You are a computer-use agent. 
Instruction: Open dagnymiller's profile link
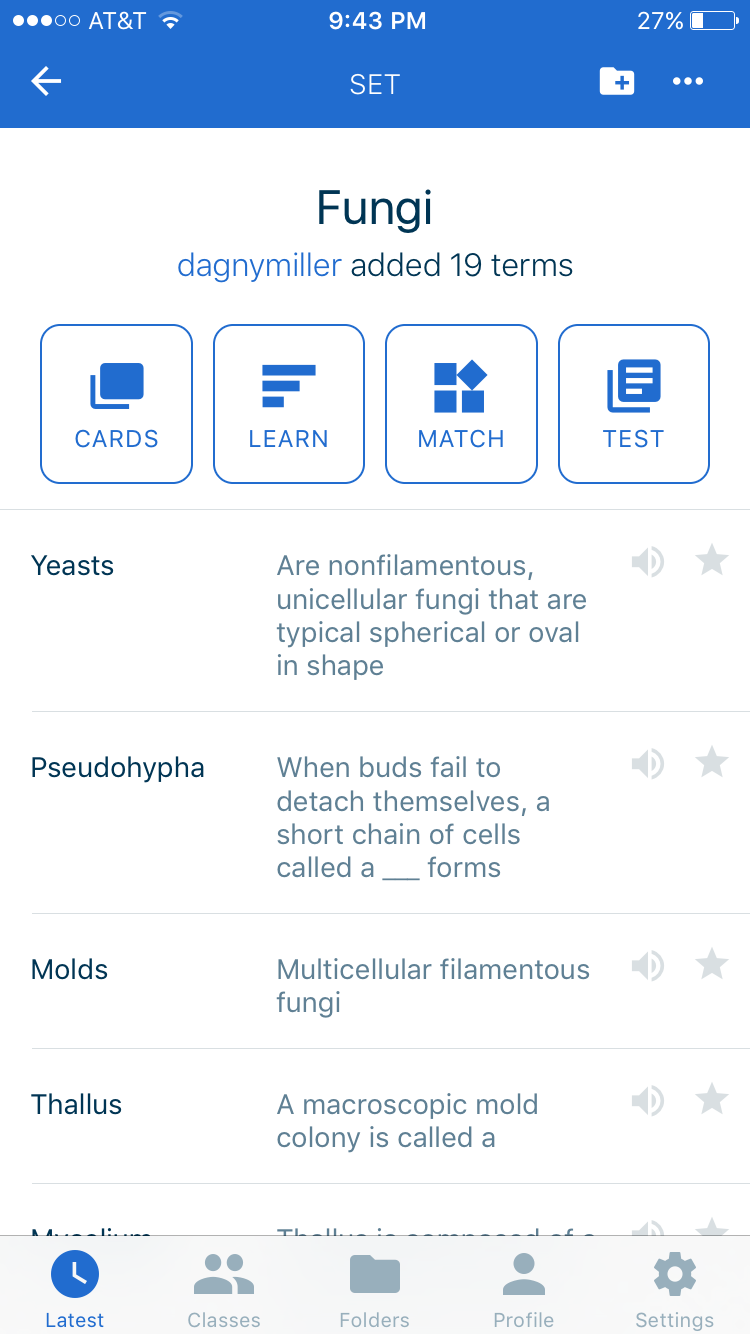pyautogui.click(x=259, y=265)
